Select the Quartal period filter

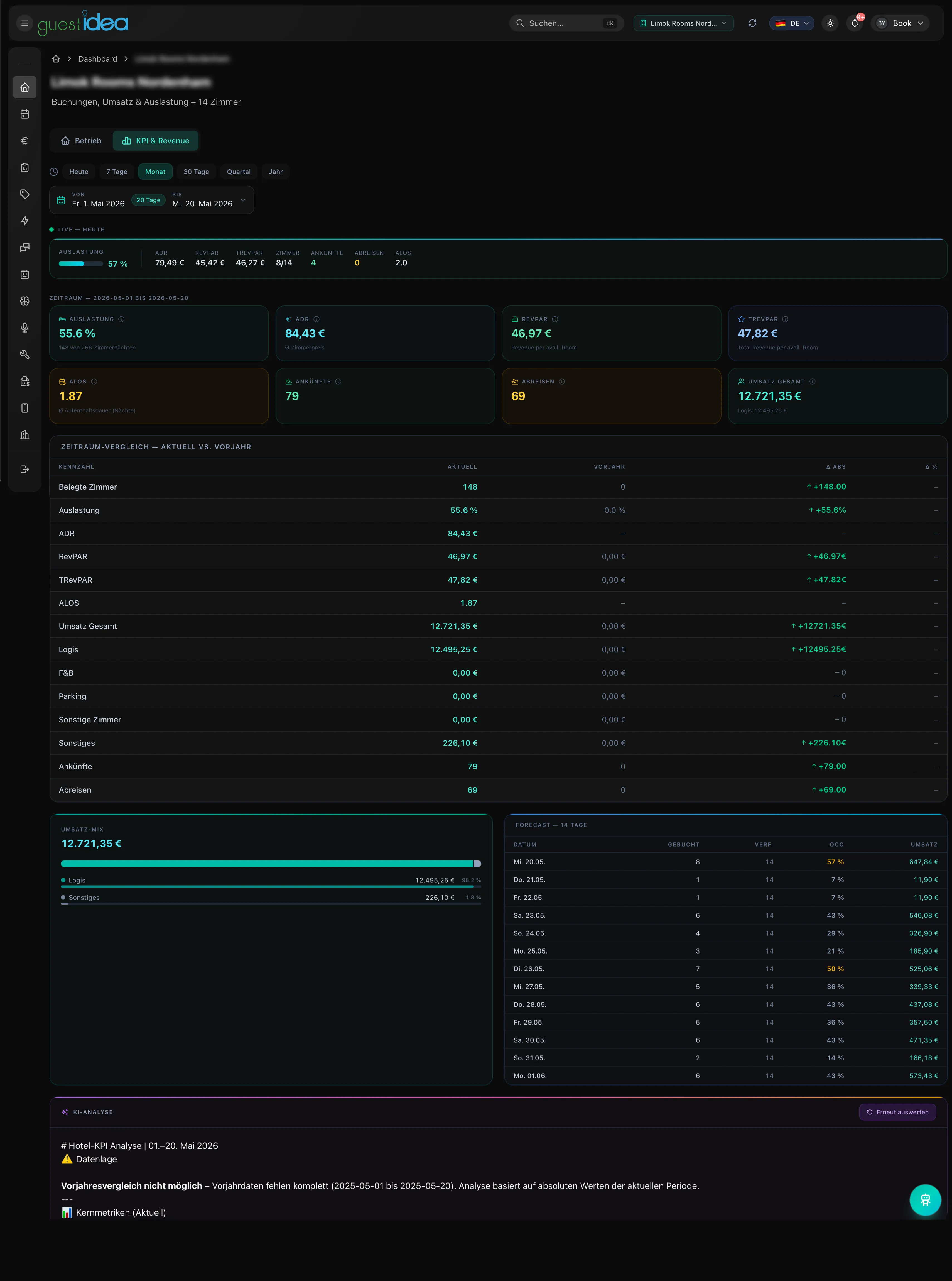(239, 172)
